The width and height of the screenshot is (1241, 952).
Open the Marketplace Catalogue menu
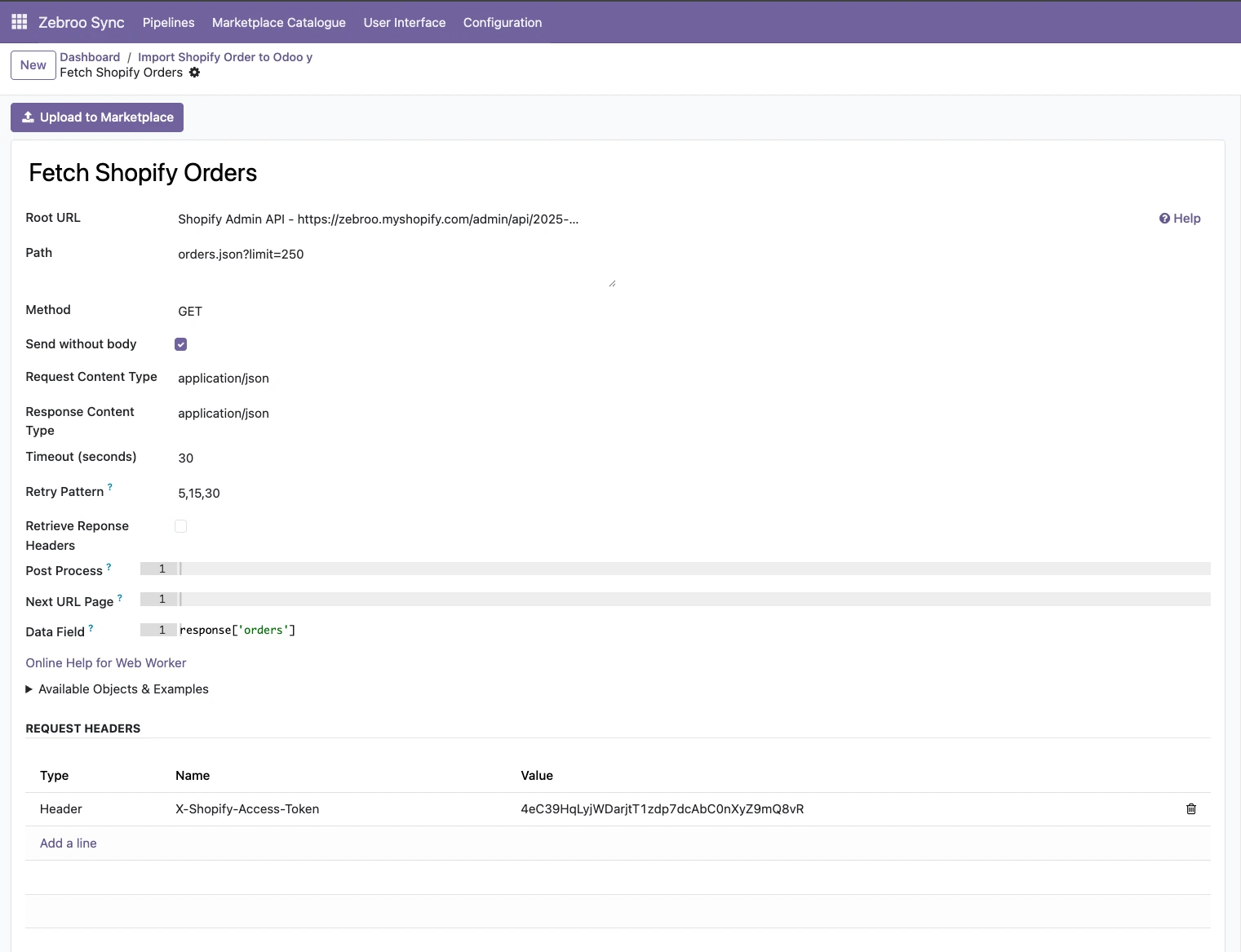coord(279,22)
